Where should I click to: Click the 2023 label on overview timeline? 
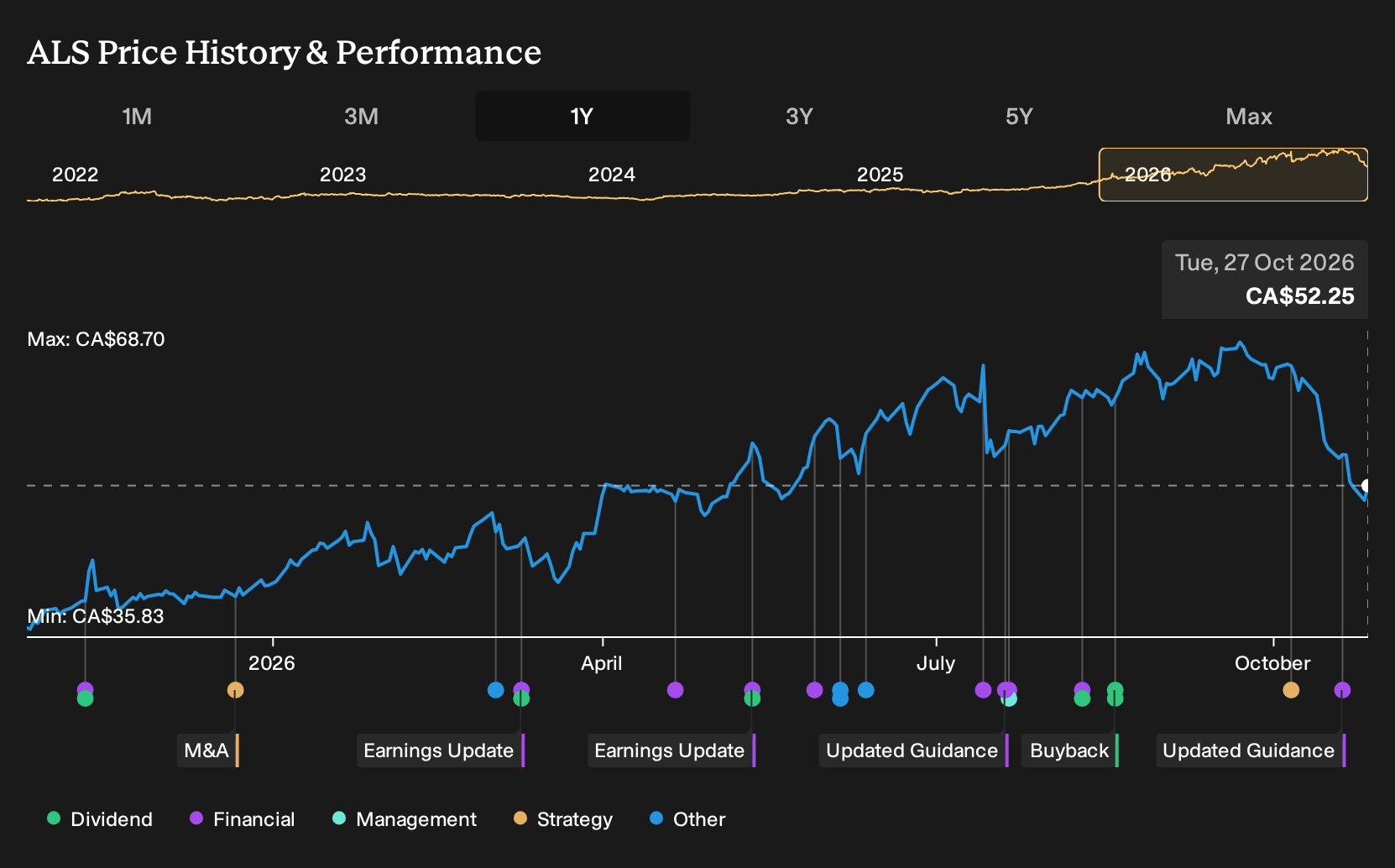342,175
